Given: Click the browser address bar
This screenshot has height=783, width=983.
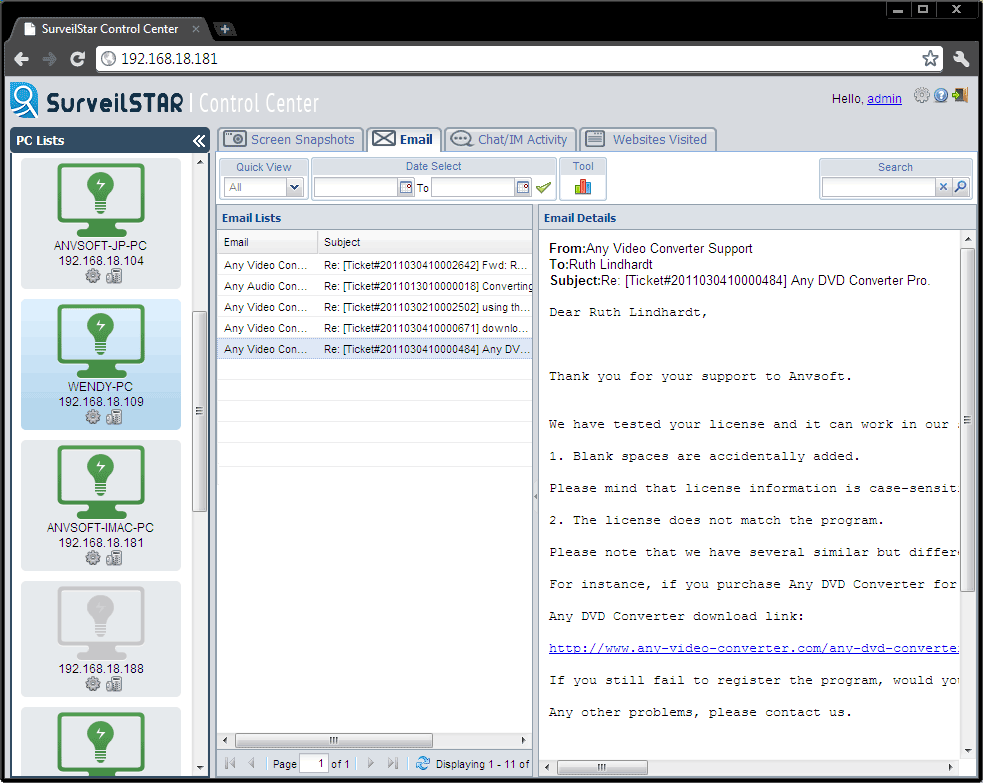Looking at the screenshot, I should pos(511,58).
